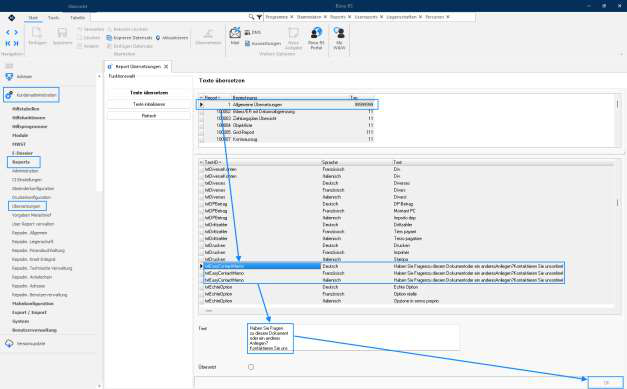Close the Report Übersetzungen tab
The height and width of the screenshot is (389, 627).
pos(166,66)
